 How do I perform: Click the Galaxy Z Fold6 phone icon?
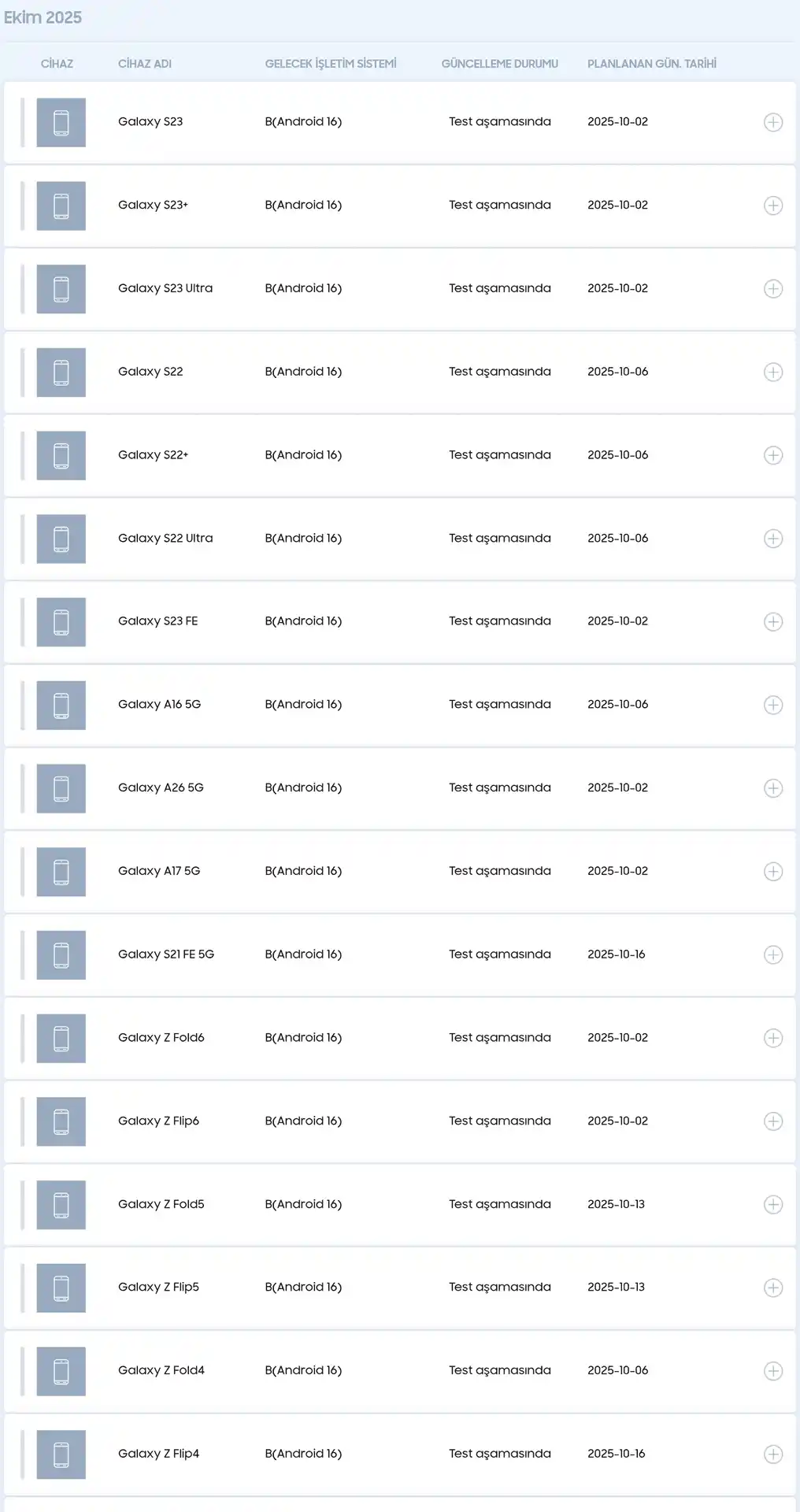point(61,1038)
